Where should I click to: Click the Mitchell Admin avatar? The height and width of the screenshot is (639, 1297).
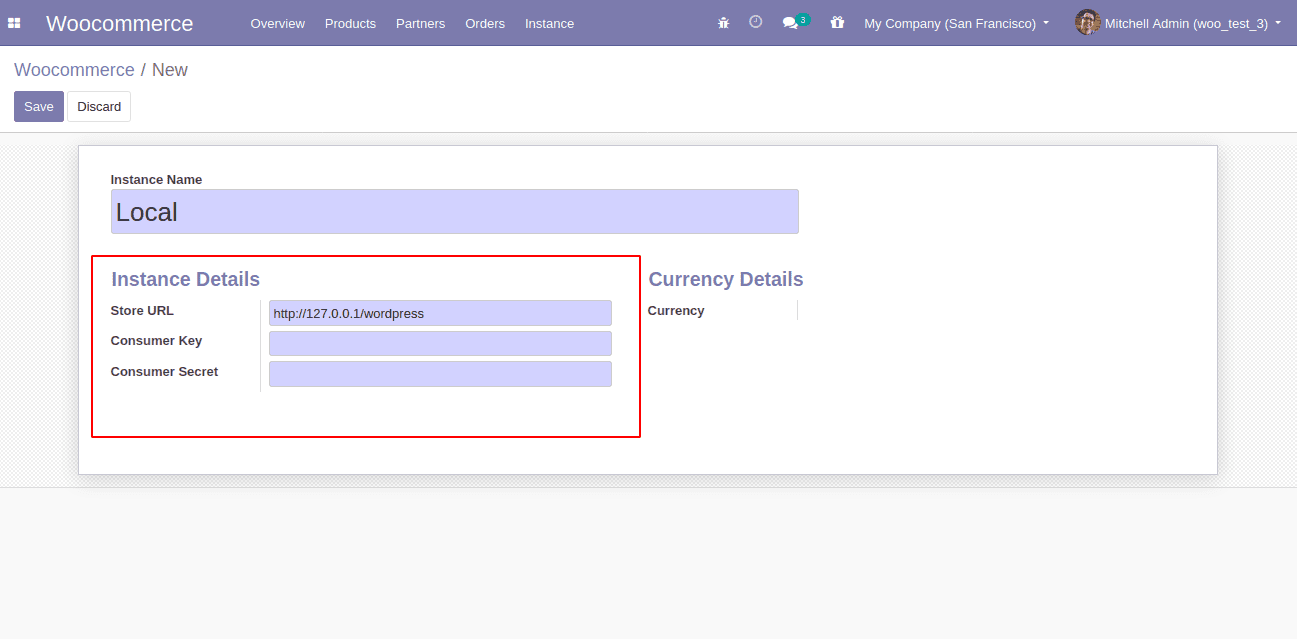pos(1087,22)
